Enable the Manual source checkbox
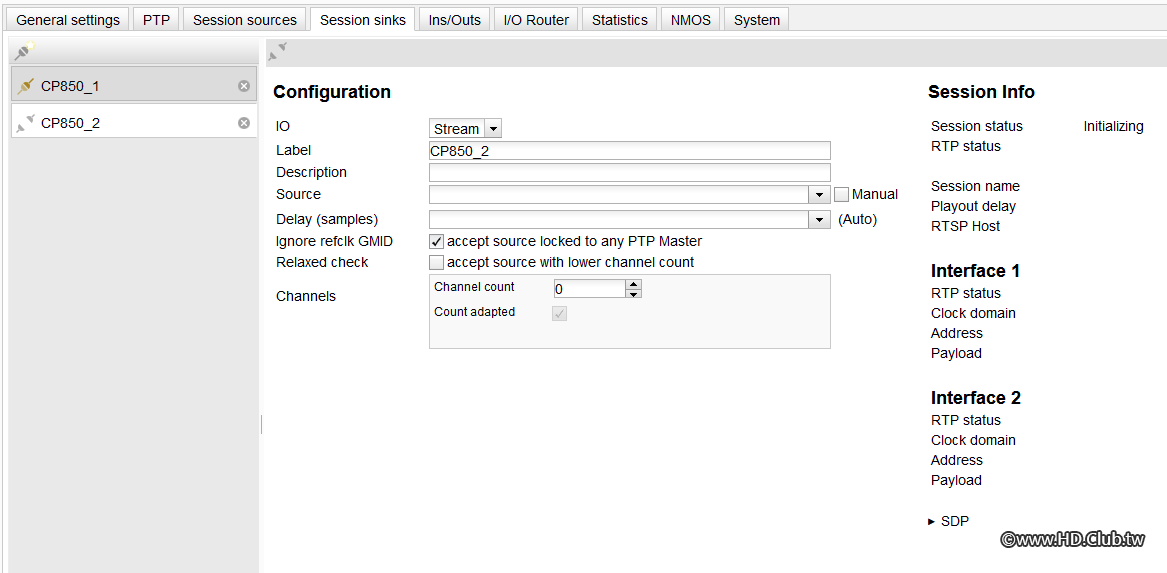This screenshot has width=1167, height=573. [x=842, y=195]
